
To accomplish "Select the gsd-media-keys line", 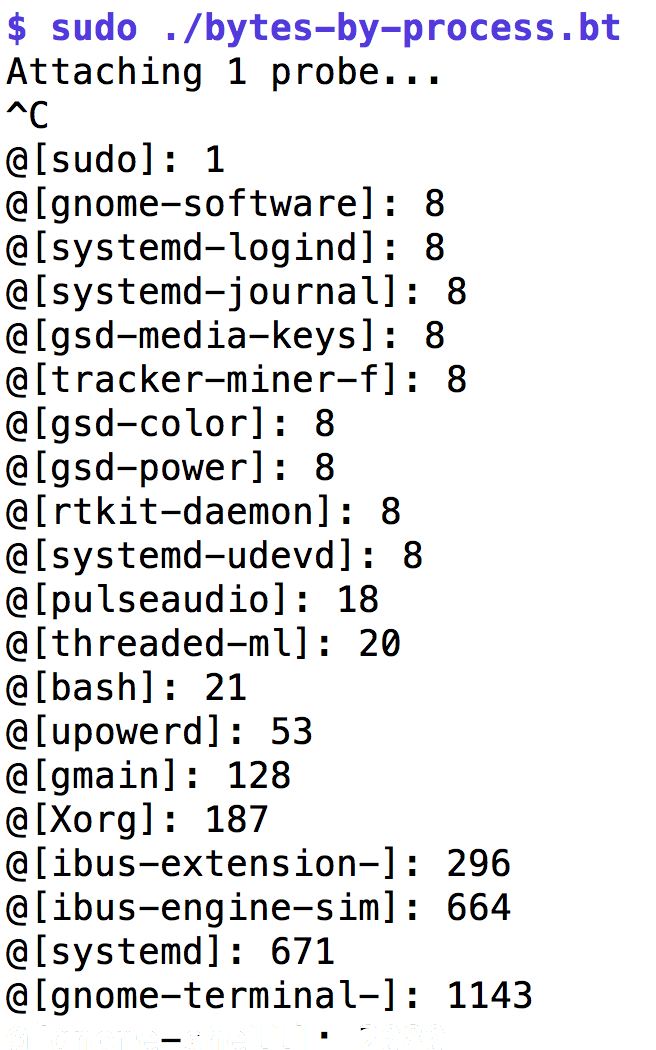I will click(x=225, y=336).
